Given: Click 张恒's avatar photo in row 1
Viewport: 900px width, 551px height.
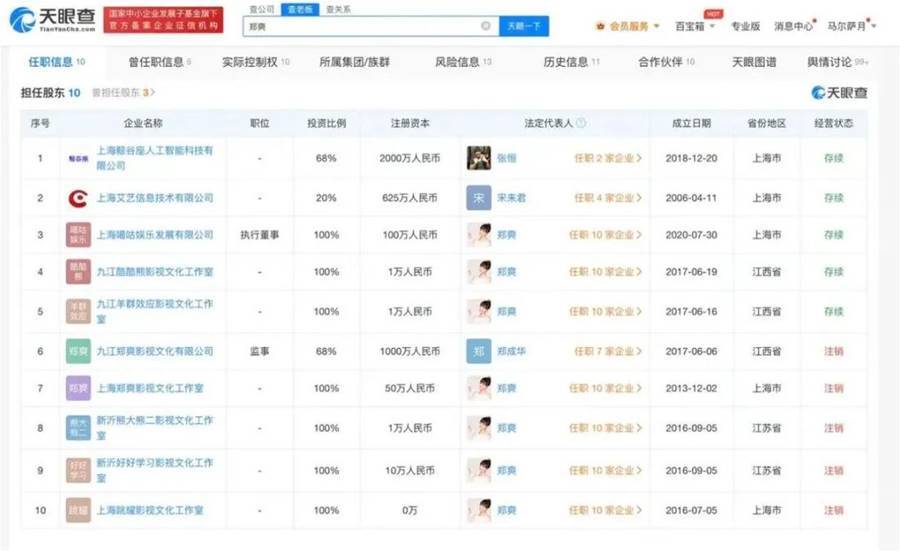Looking at the screenshot, I should 479,158.
